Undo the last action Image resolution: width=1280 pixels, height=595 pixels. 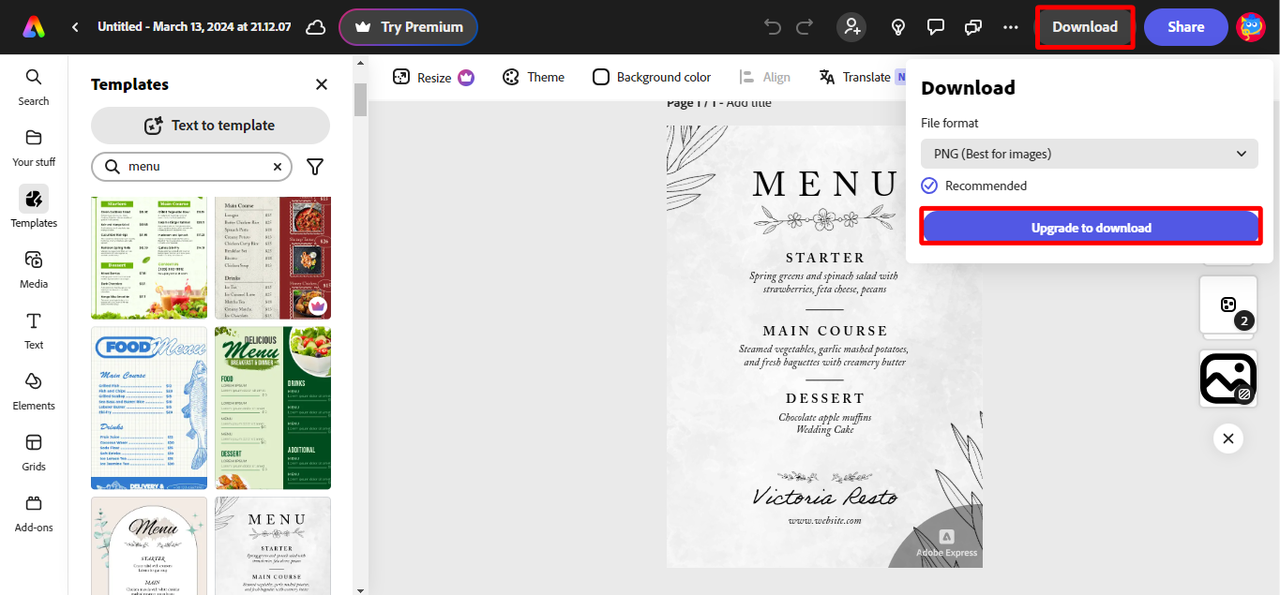[x=773, y=27]
